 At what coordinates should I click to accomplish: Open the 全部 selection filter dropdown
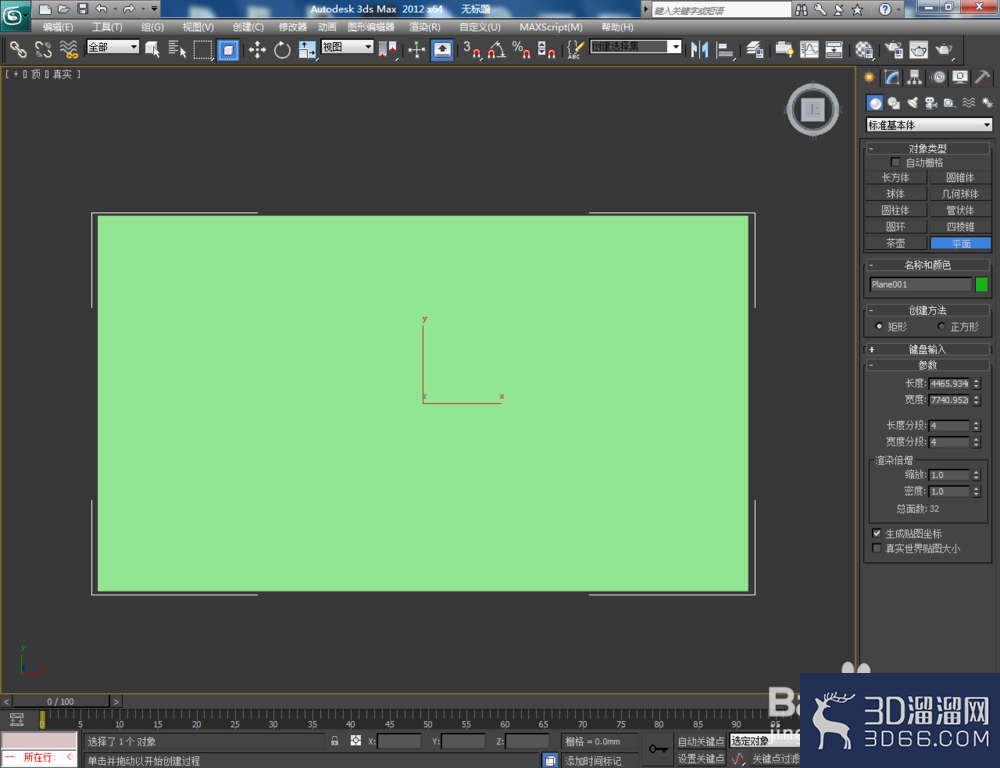point(113,47)
